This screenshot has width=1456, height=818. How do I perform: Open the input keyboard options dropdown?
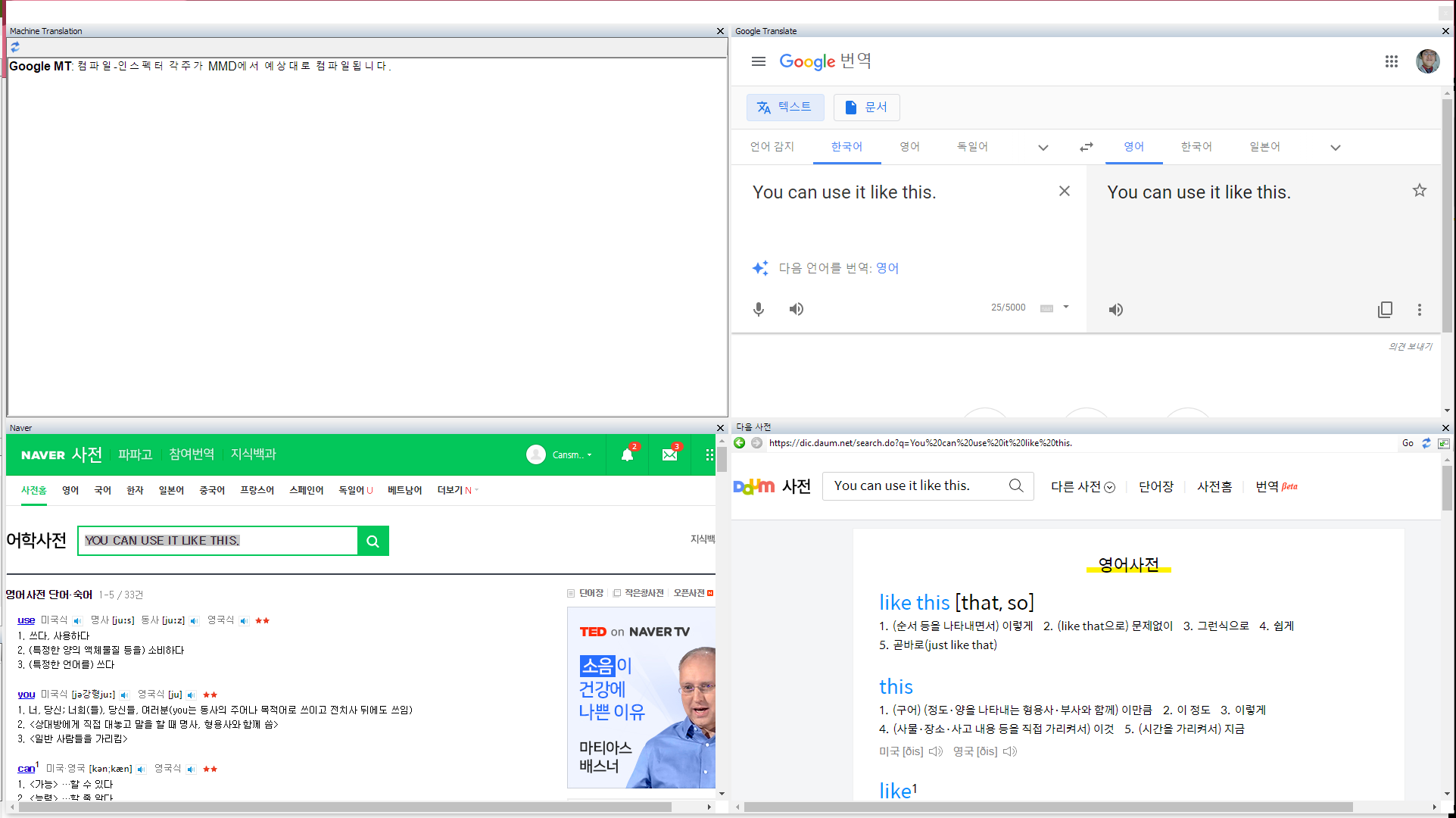click(x=1066, y=307)
